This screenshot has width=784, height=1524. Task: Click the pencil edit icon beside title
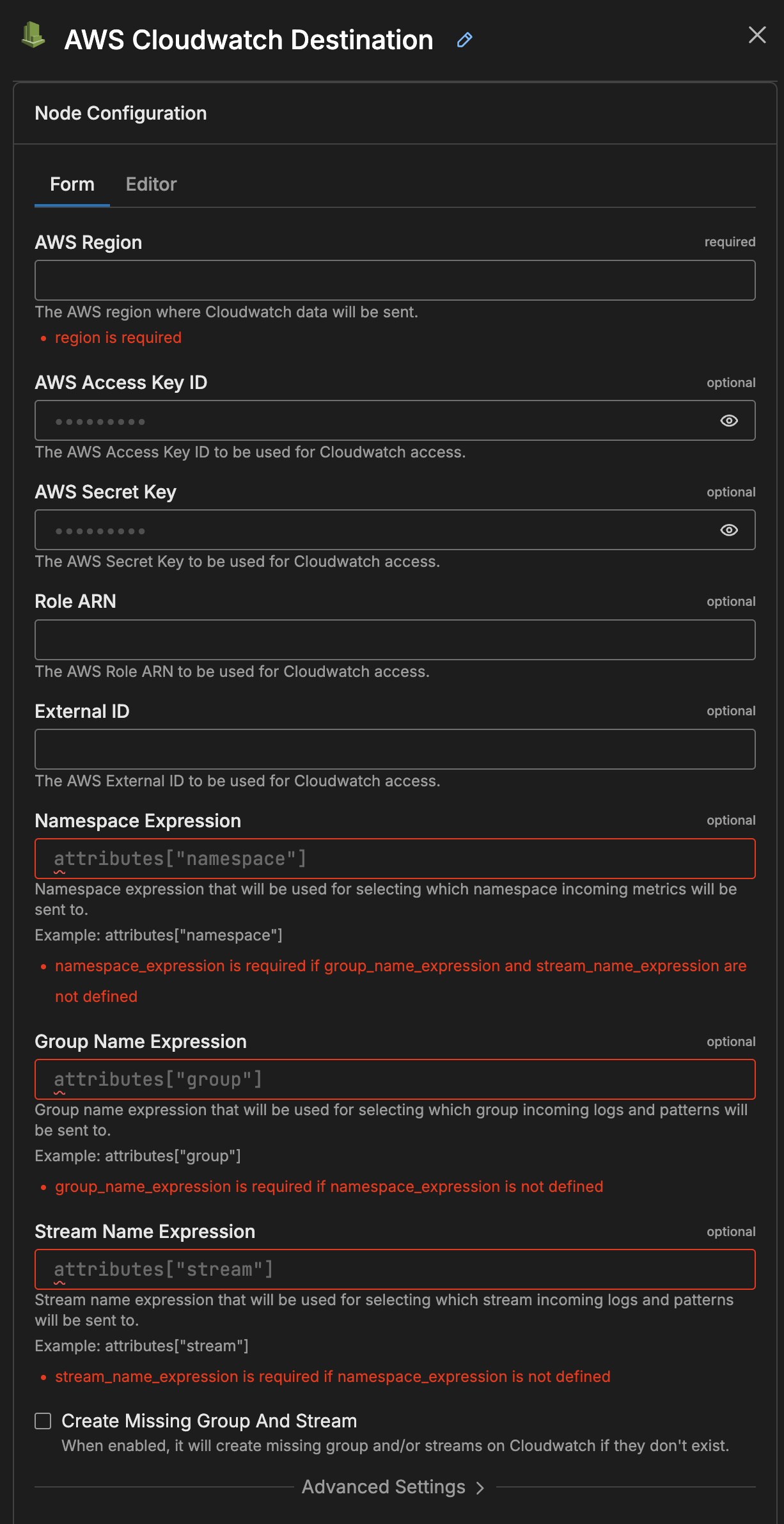point(465,40)
